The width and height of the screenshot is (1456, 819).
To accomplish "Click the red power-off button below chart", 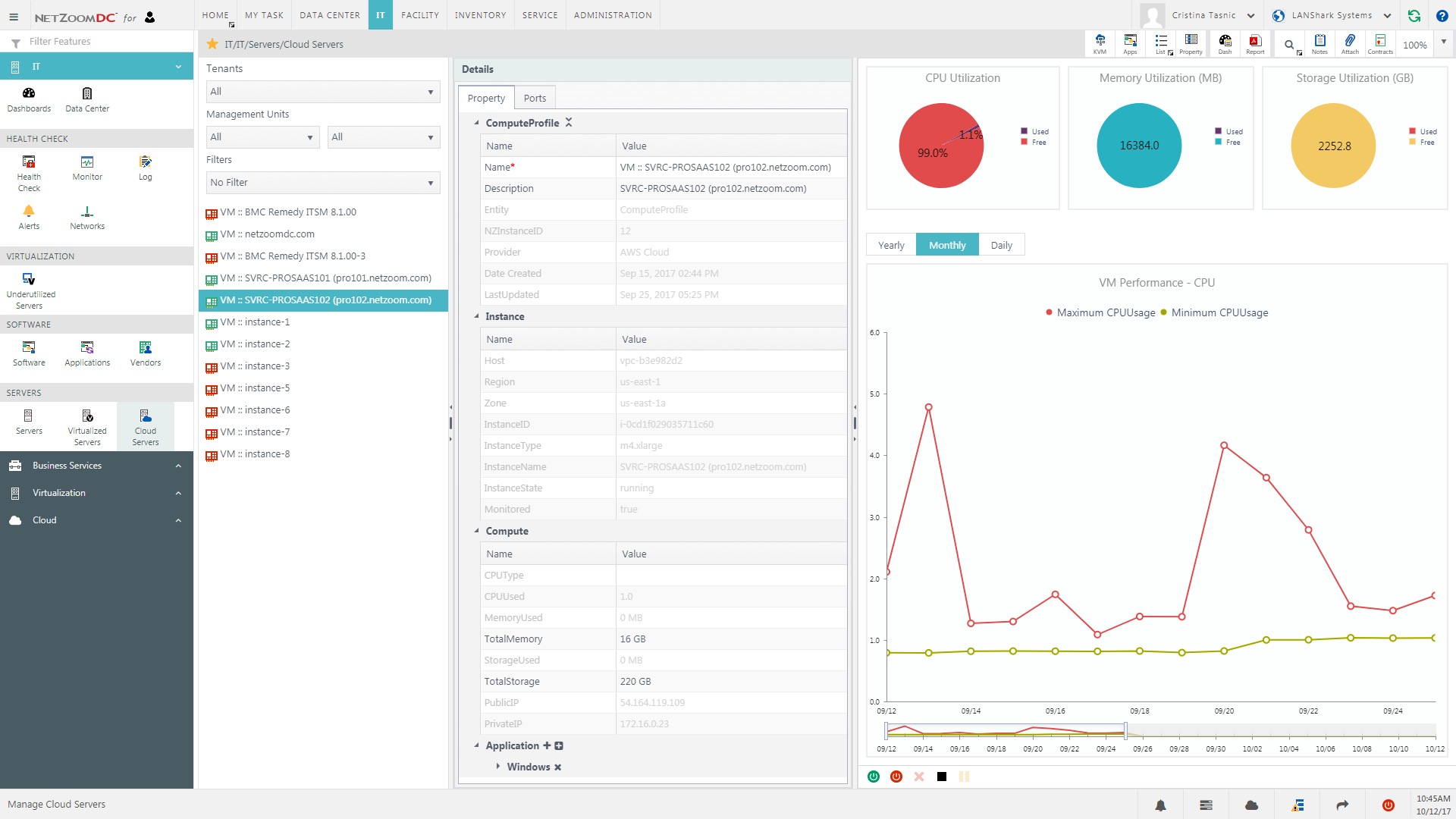I will tap(896, 777).
